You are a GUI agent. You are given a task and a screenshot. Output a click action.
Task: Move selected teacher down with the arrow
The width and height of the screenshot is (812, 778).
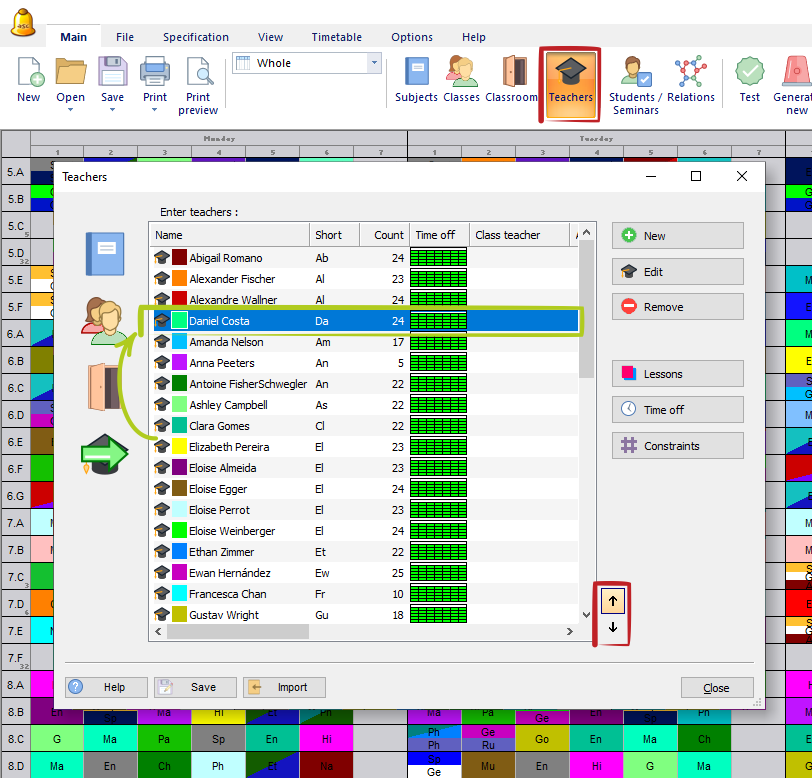coord(612,628)
